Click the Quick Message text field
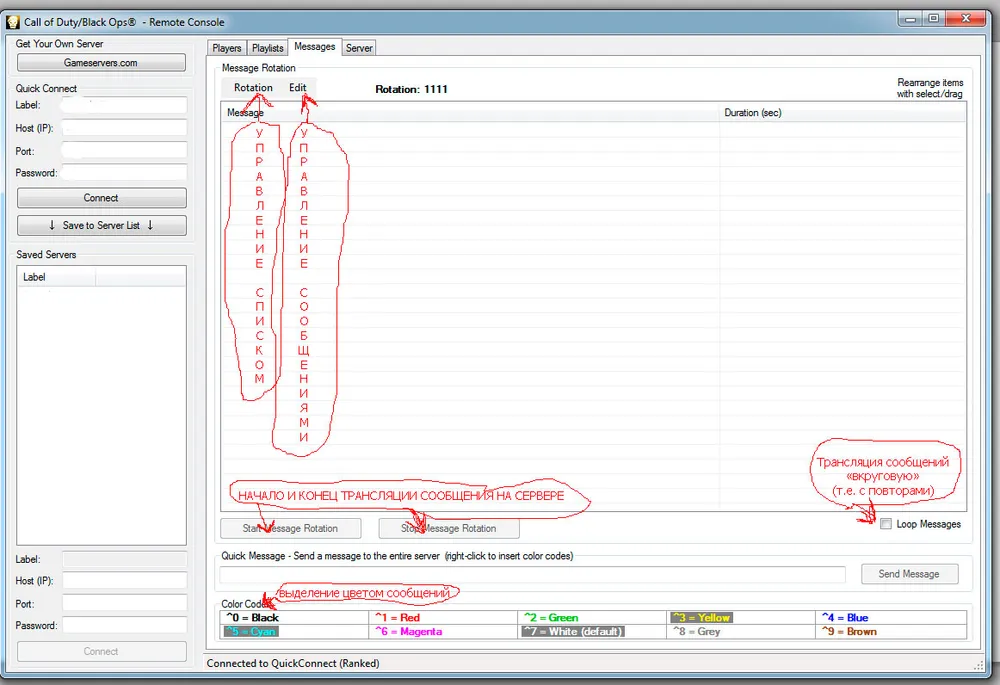The height and width of the screenshot is (685, 1000). 532,574
